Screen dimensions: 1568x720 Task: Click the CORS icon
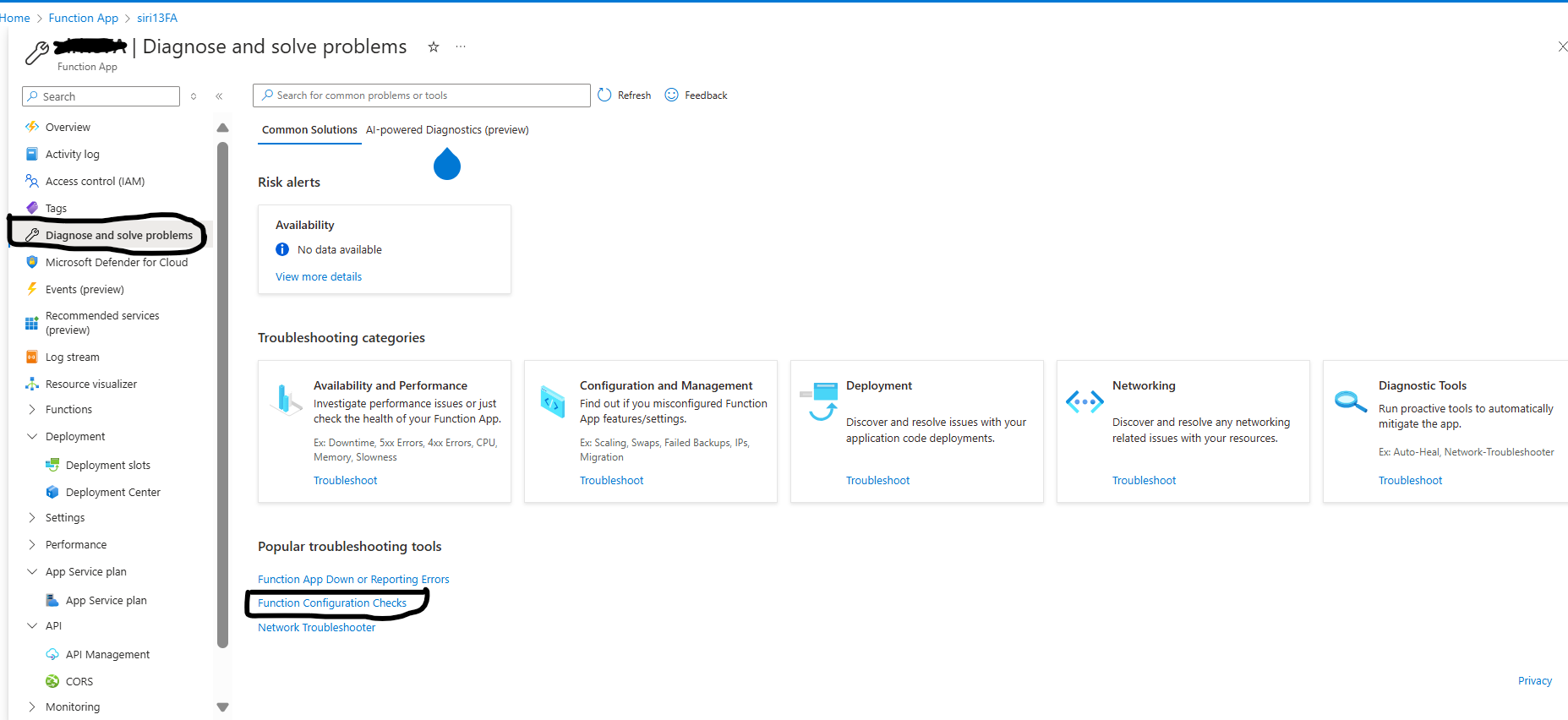[52, 681]
